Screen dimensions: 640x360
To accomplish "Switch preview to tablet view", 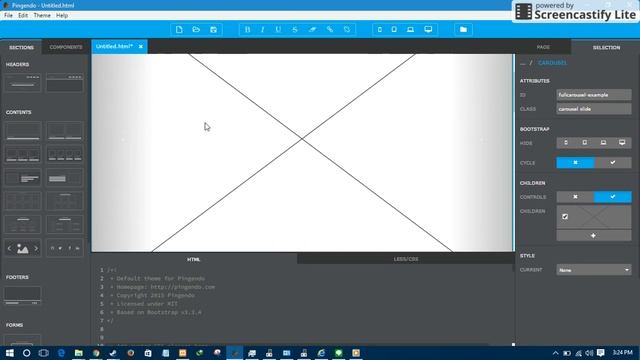I will pos(394,29).
